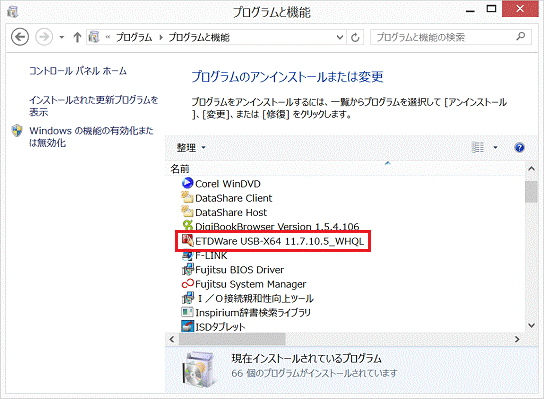The width and height of the screenshot is (544, 399).
Task: Click the vertical scrollbar down arrow
Action: tap(531, 325)
